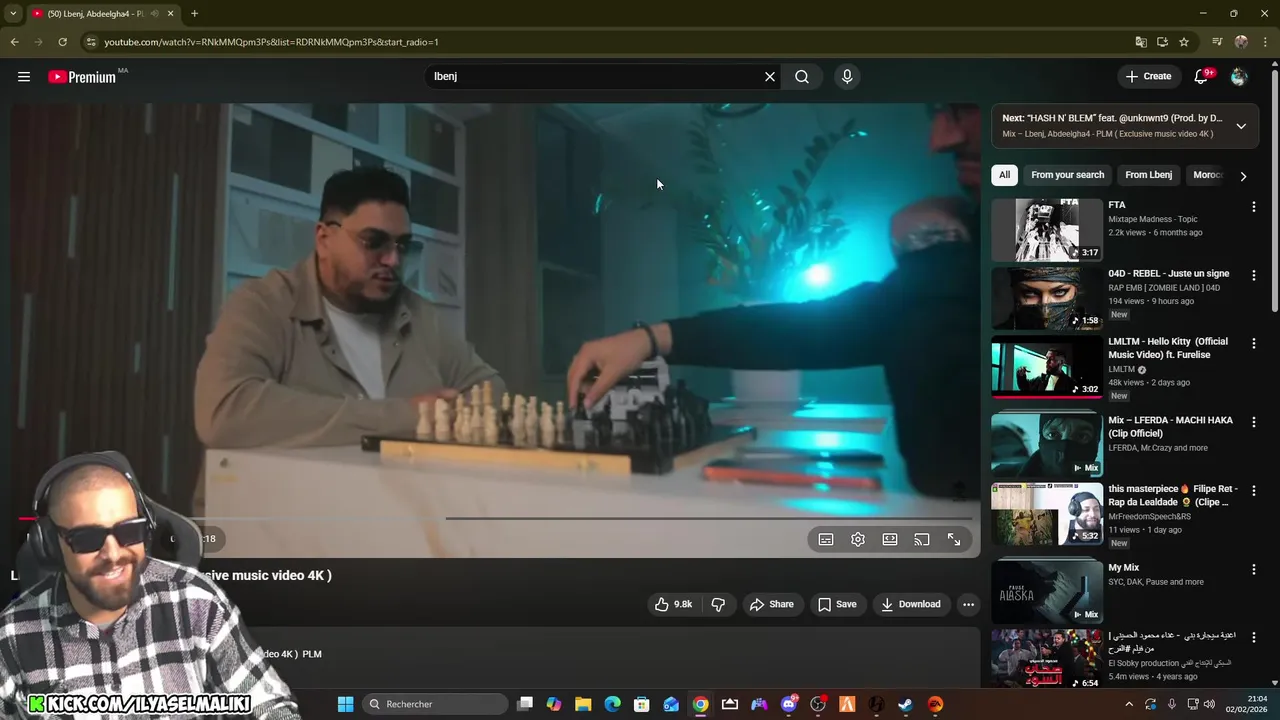Open options for the LFERDA mix
This screenshot has width=1280, height=720.
pyautogui.click(x=1253, y=422)
